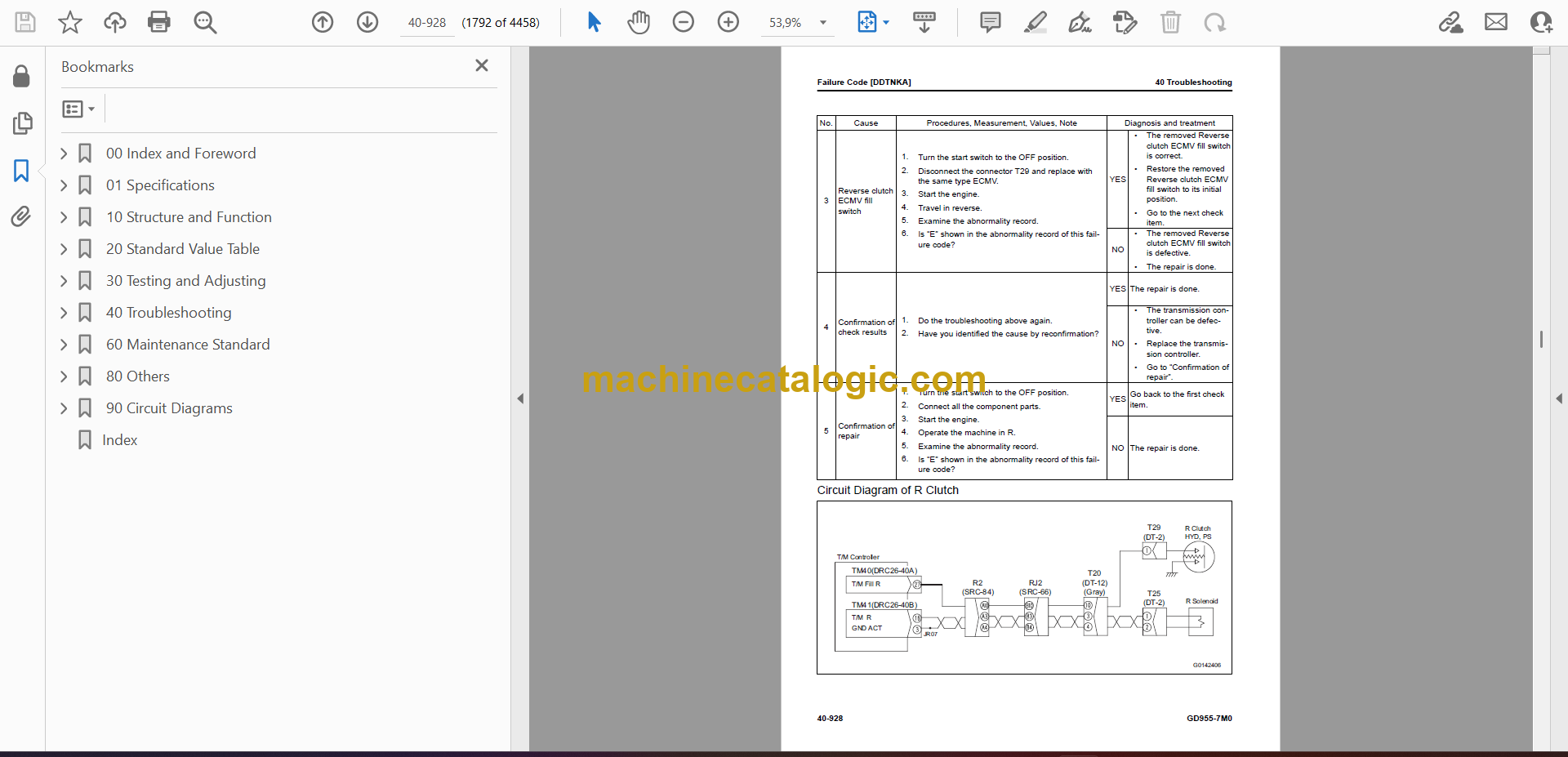Click the Save file icon
This screenshot has height=757, width=1568.
tap(25, 22)
